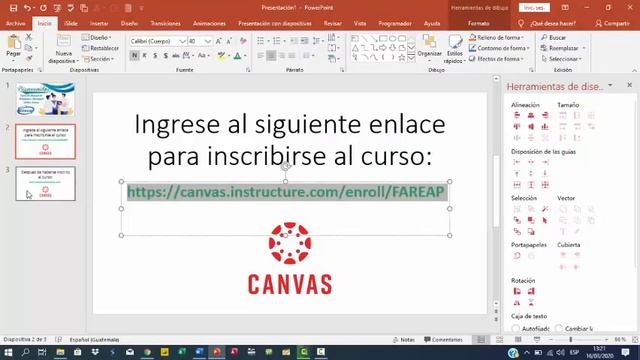
Task: Select the Autofijado radio option
Action: click(516, 328)
